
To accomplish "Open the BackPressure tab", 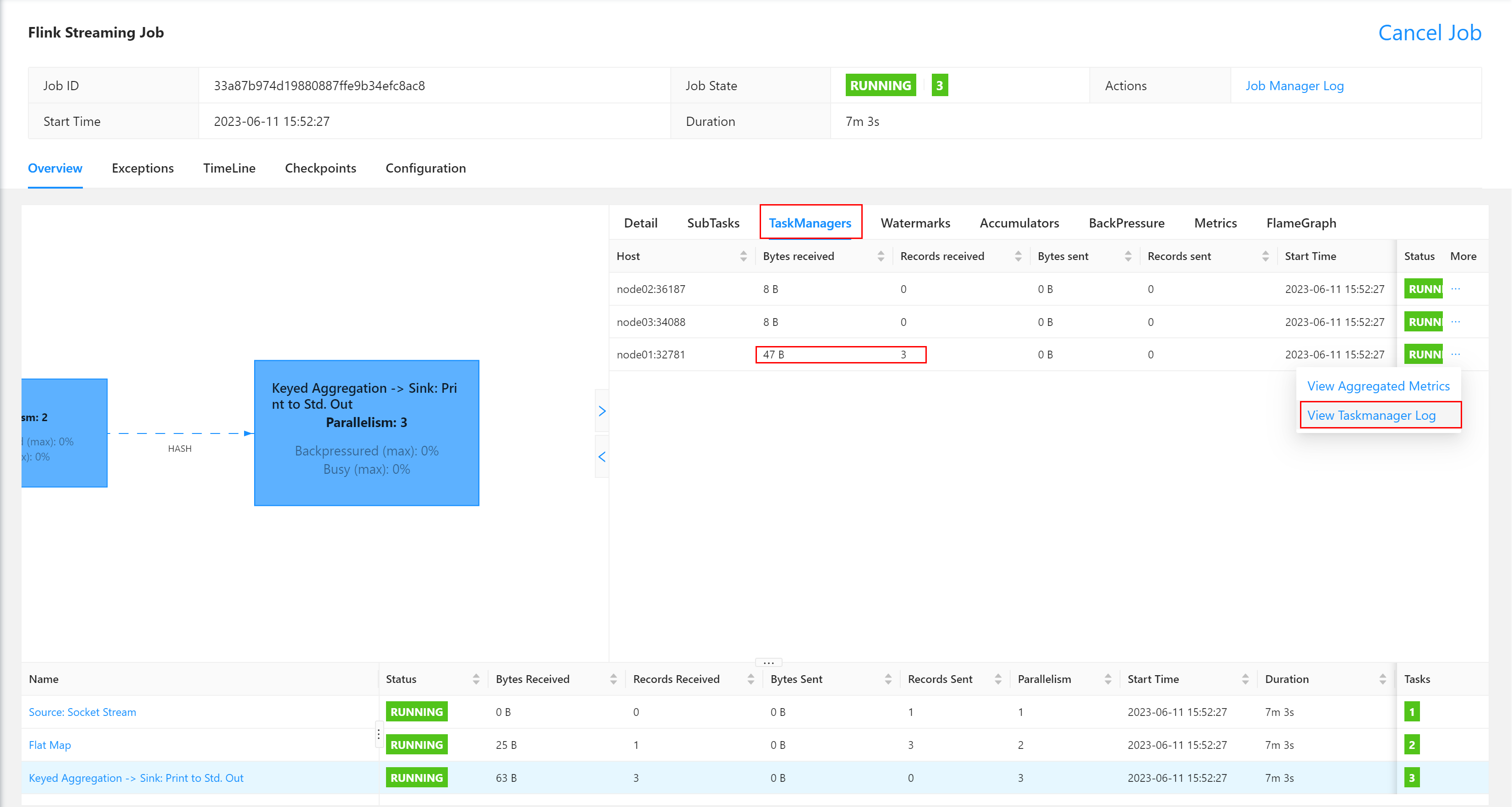I will click(x=1126, y=223).
